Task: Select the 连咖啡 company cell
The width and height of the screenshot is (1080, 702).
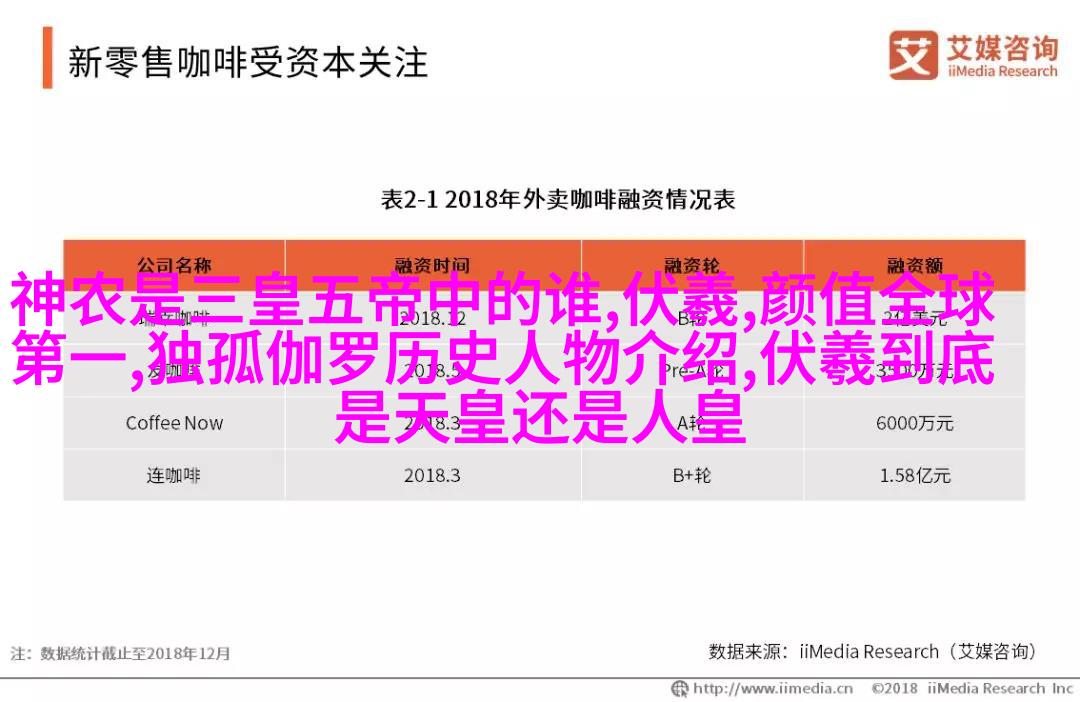Action: pos(174,475)
